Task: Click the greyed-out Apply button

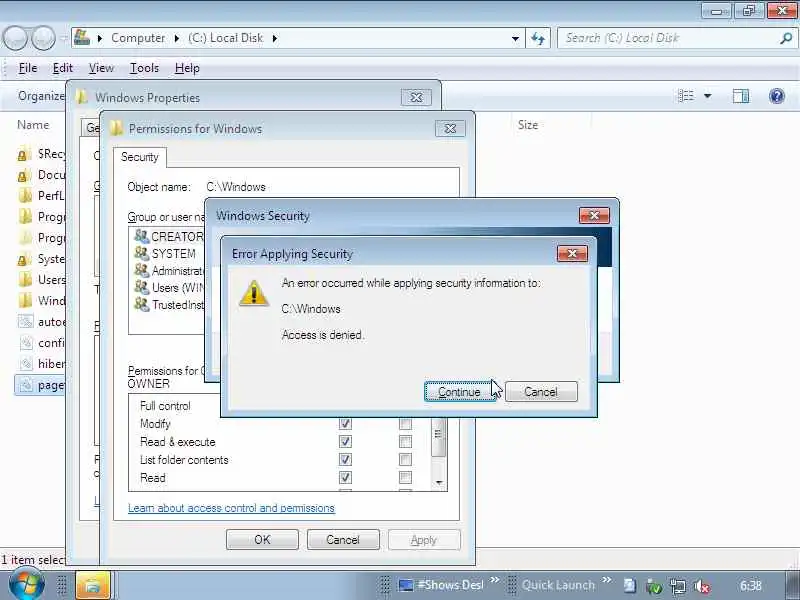Action: [424, 540]
